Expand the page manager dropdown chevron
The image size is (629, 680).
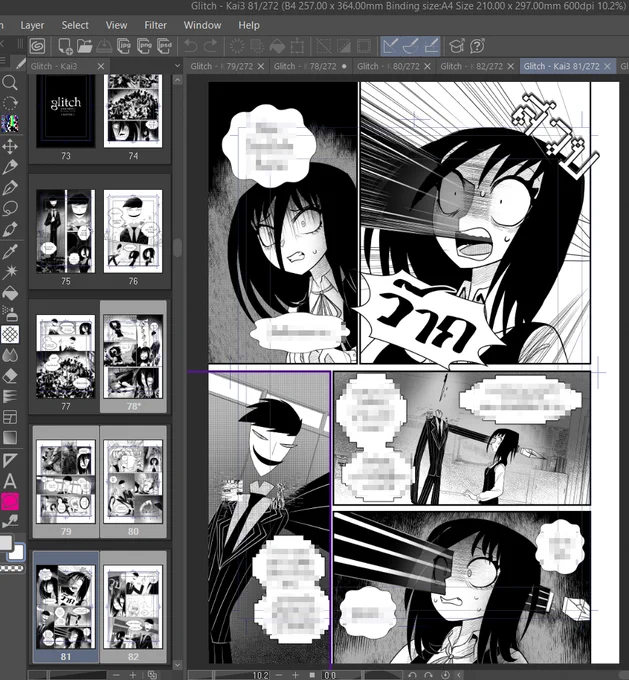[177, 66]
